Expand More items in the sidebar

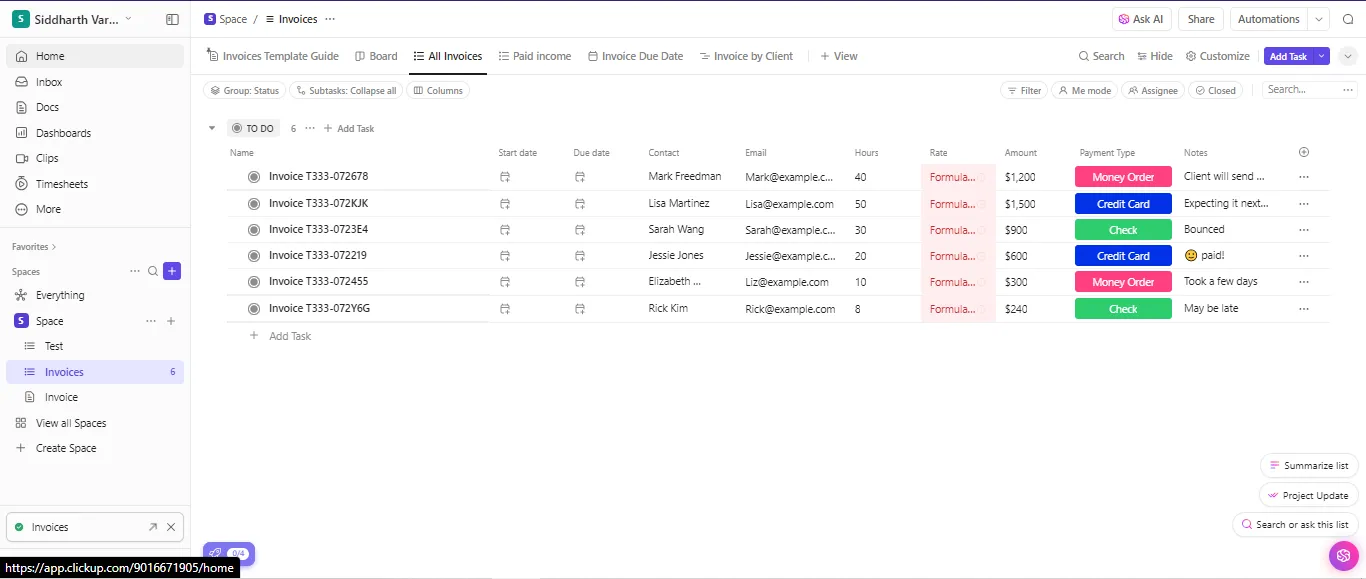pos(95,209)
